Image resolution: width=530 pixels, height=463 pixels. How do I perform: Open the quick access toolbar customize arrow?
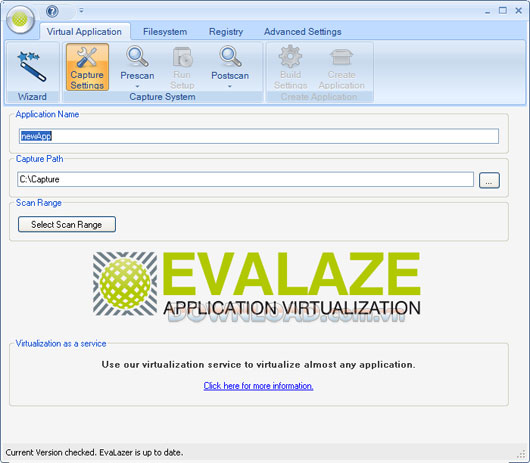pyautogui.click(x=81, y=11)
